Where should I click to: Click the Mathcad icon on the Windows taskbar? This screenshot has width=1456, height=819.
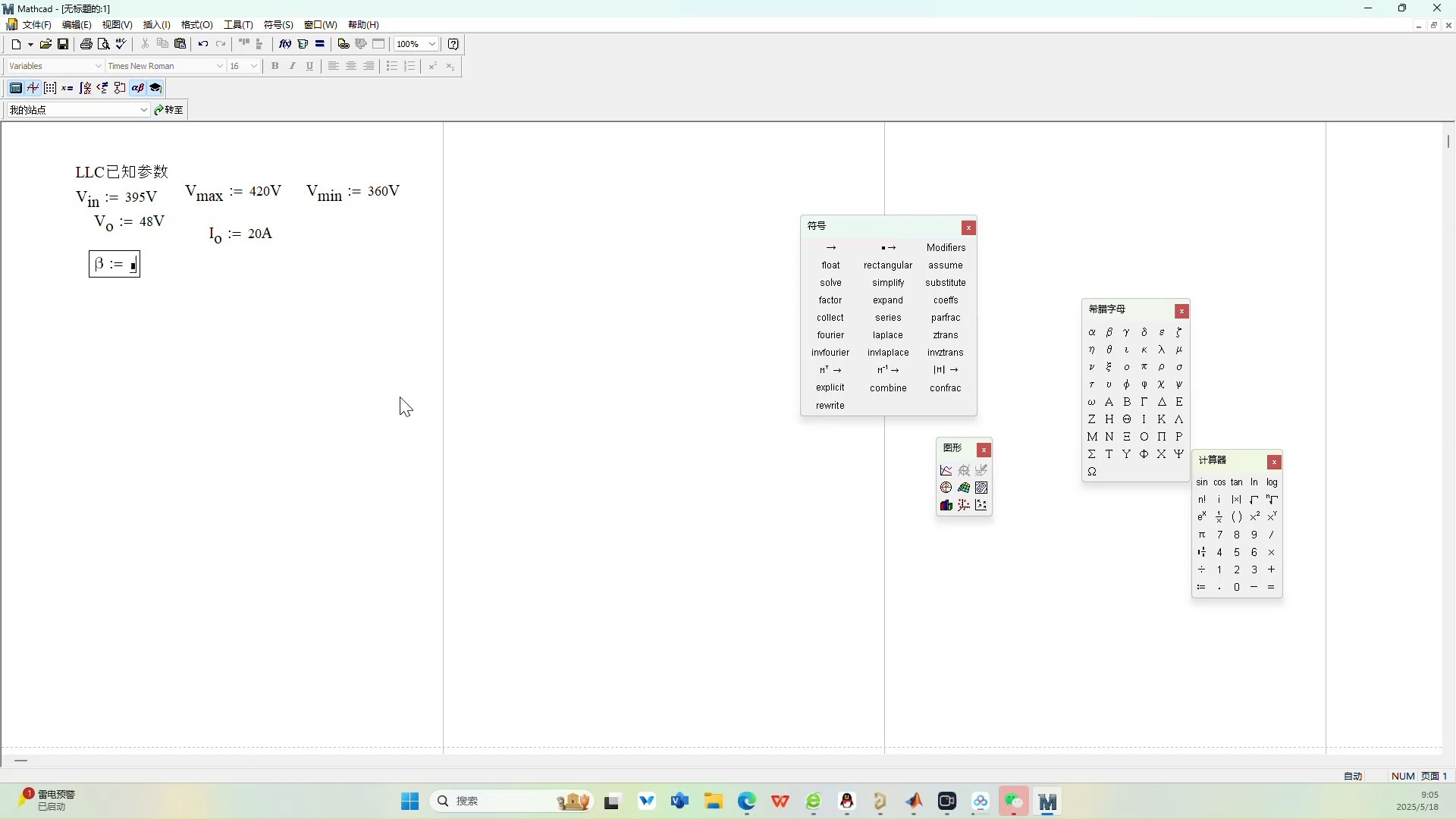(1048, 802)
